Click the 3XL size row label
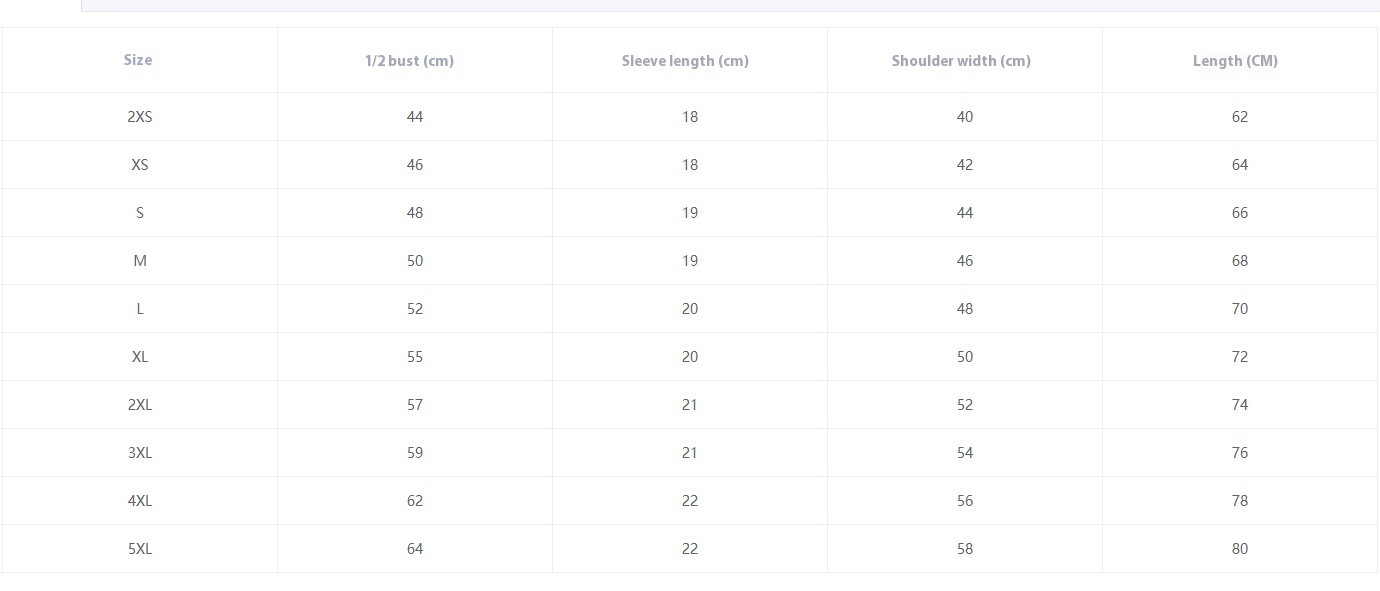Viewport: 1380px width, 591px height. (140, 453)
